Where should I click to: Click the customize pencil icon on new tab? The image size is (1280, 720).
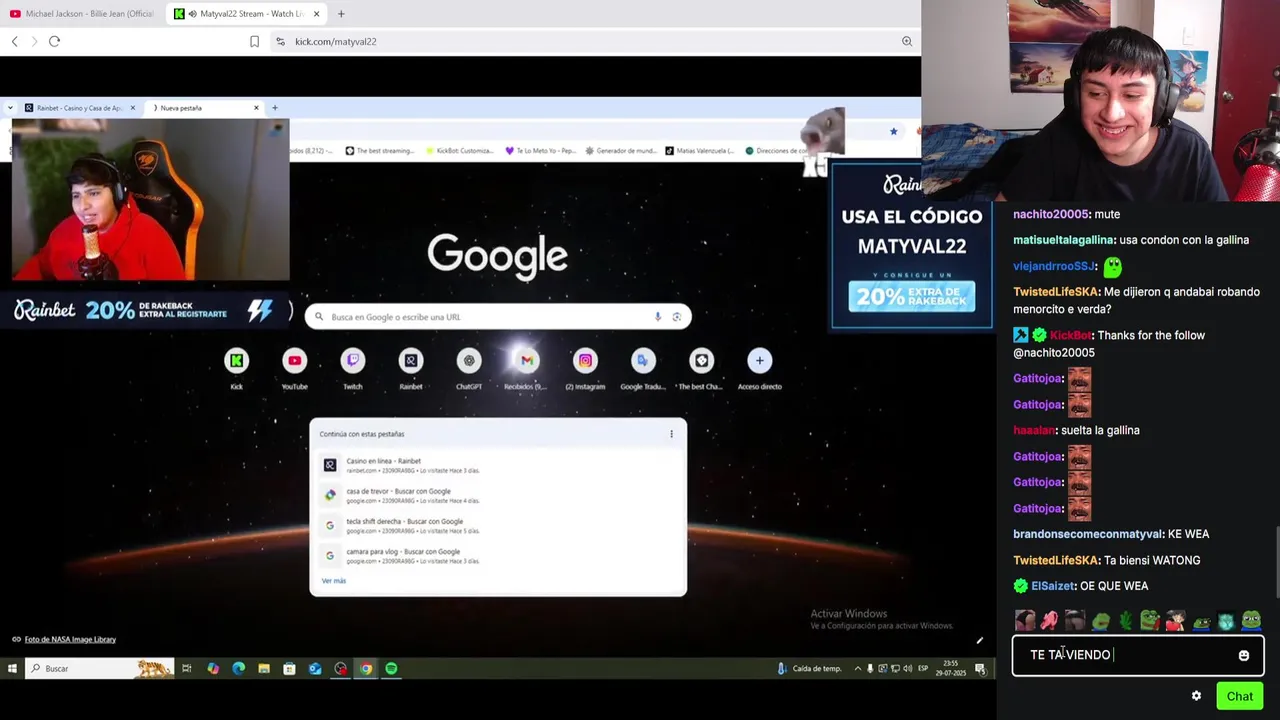tap(980, 641)
